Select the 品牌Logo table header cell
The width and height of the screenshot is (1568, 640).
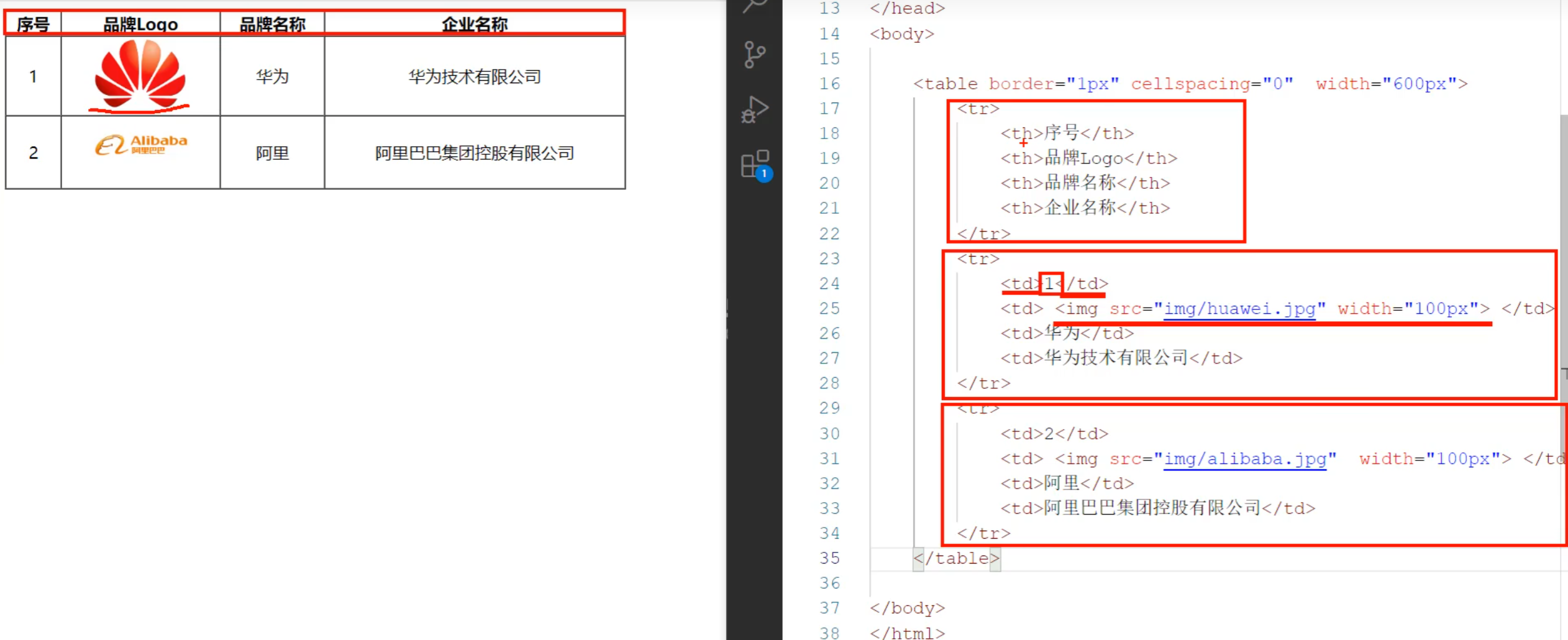[x=140, y=24]
